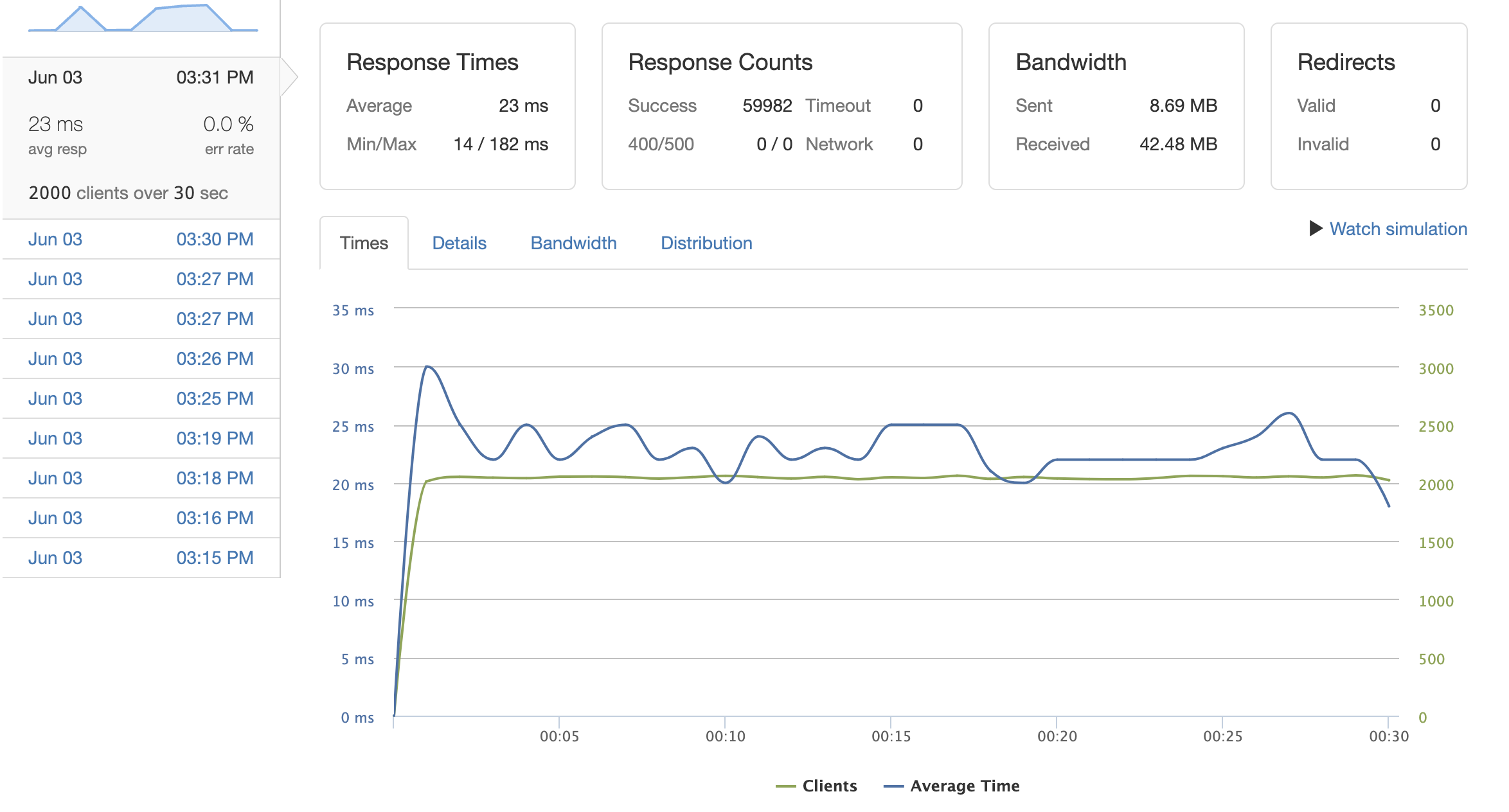The width and height of the screenshot is (1509, 812).
Task: Switch to the Details tab
Action: click(459, 243)
